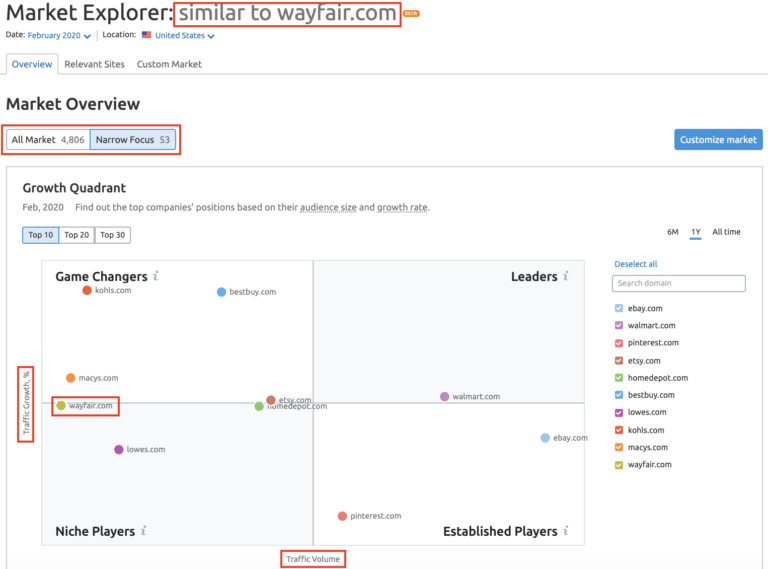The image size is (768, 569).
Task: Select the Narrow Focus 53 segment
Action: 133,140
